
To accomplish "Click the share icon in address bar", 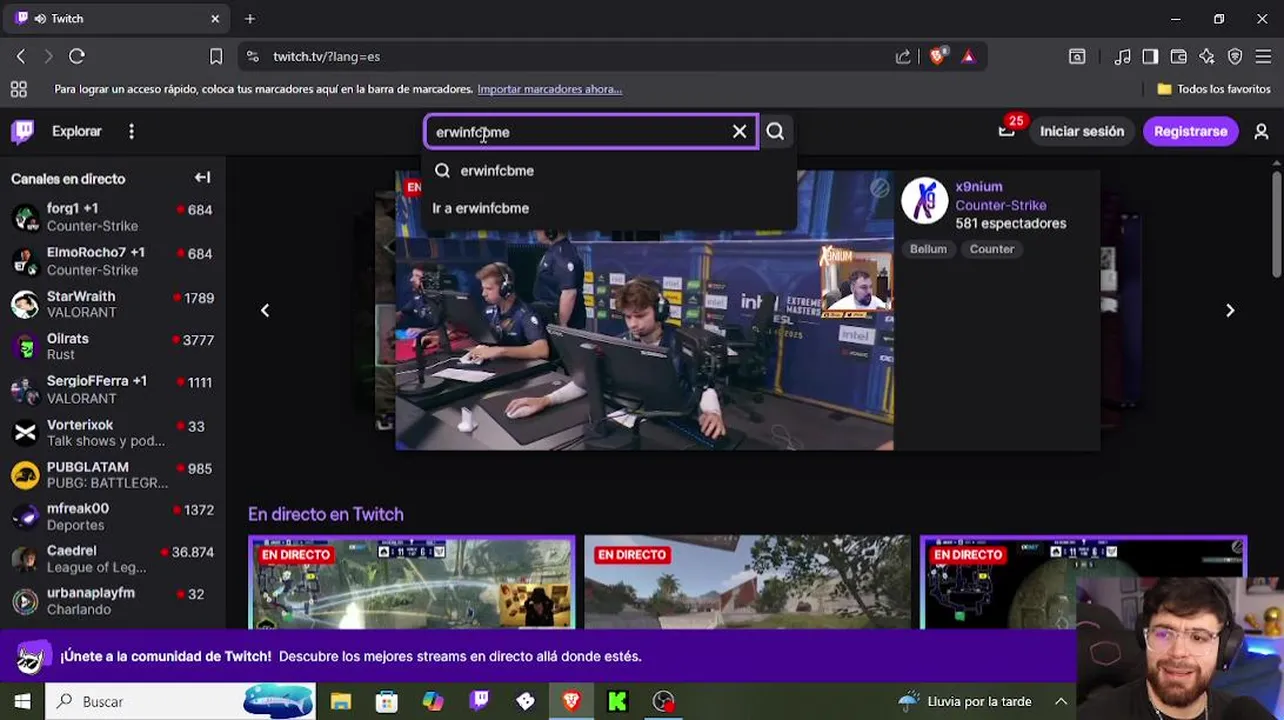I will pyautogui.click(x=903, y=56).
